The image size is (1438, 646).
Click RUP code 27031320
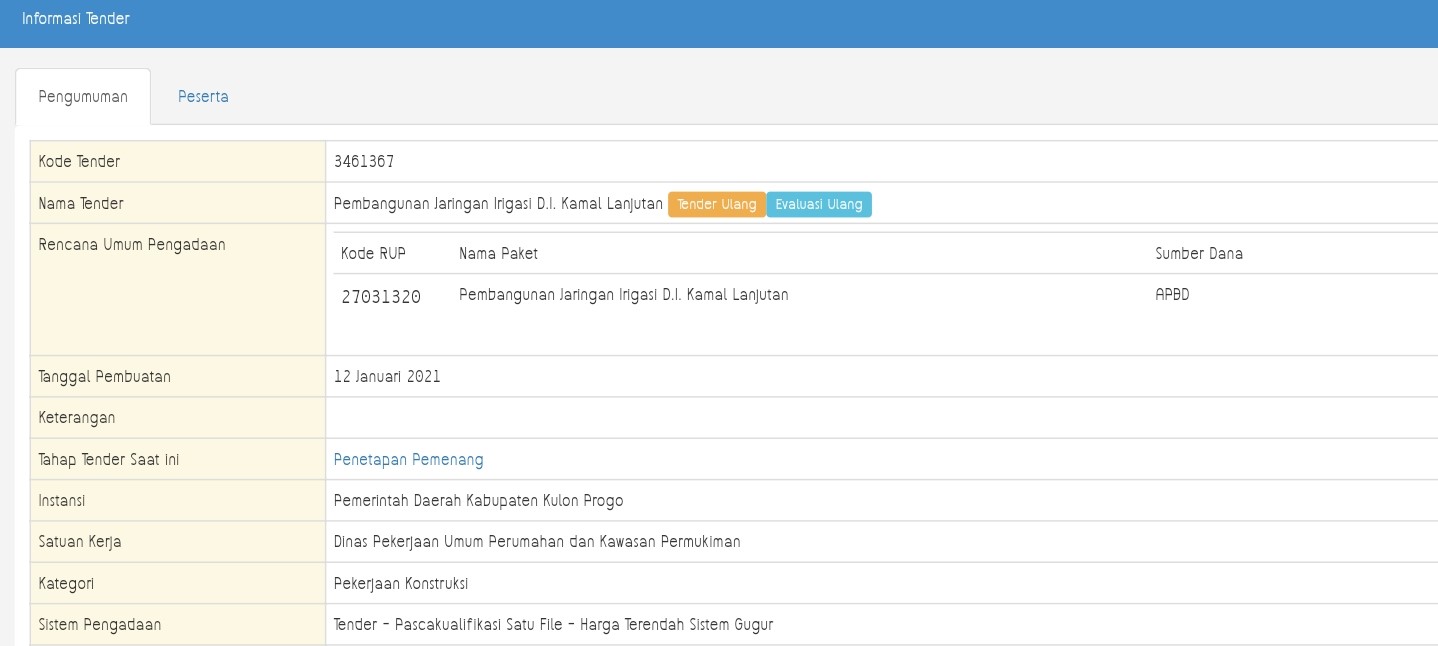[381, 296]
